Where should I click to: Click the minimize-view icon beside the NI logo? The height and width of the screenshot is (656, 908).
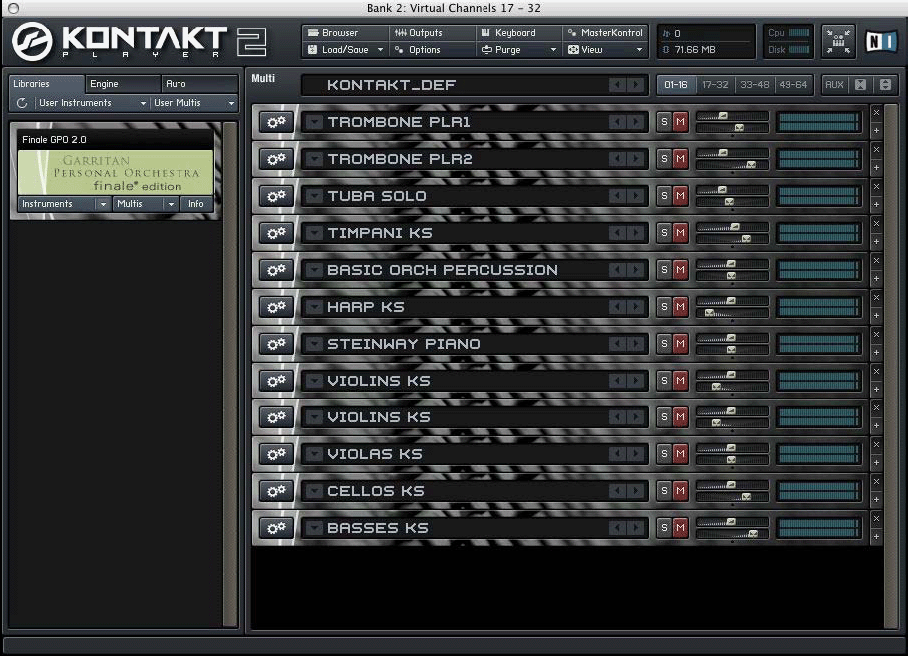[838, 42]
